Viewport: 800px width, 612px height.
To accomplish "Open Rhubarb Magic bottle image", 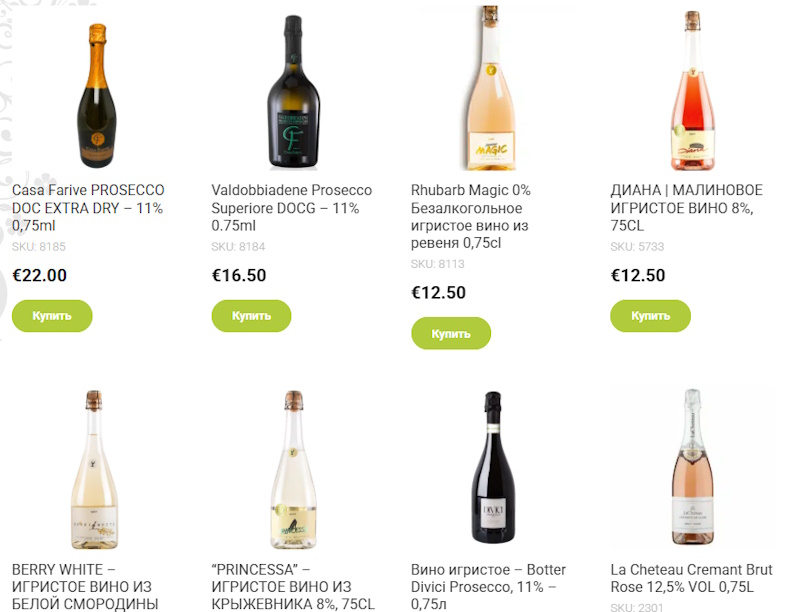I will (491, 88).
